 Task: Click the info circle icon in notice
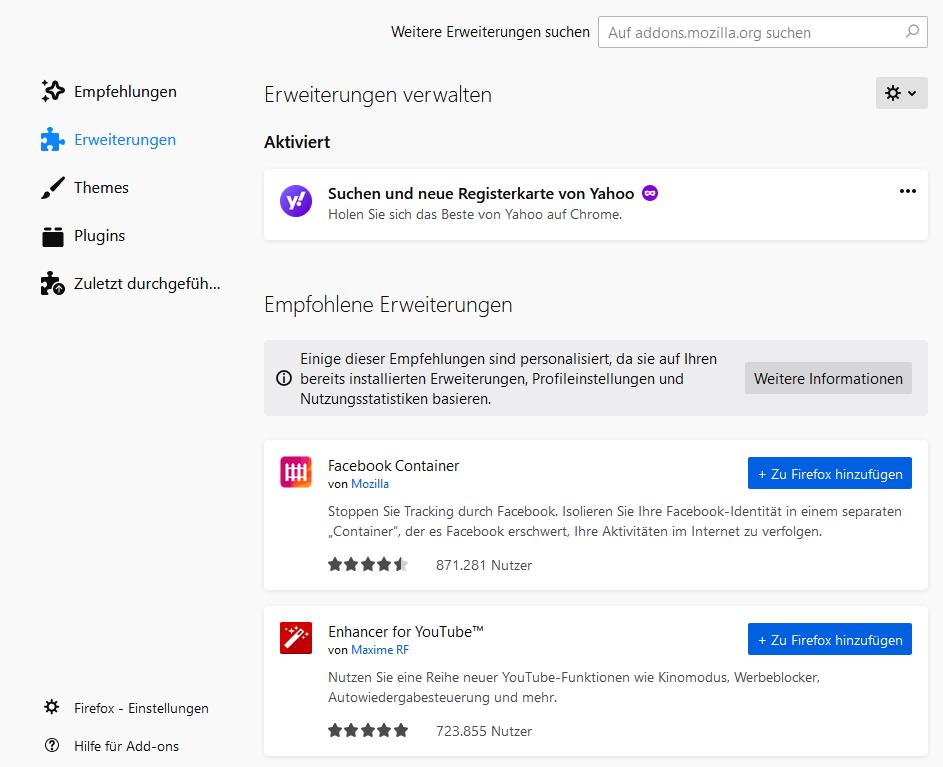click(284, 378)
